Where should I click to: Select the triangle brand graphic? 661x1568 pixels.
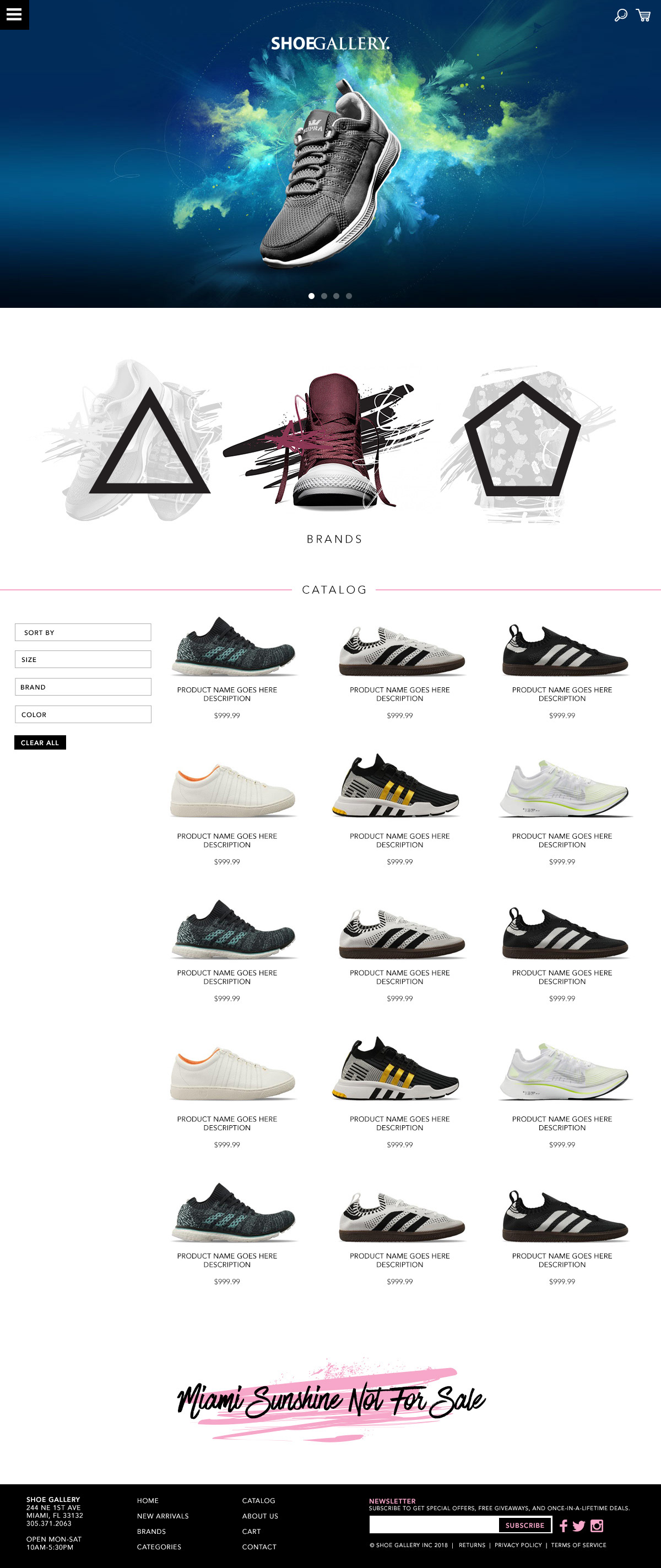tap(150, 441)
